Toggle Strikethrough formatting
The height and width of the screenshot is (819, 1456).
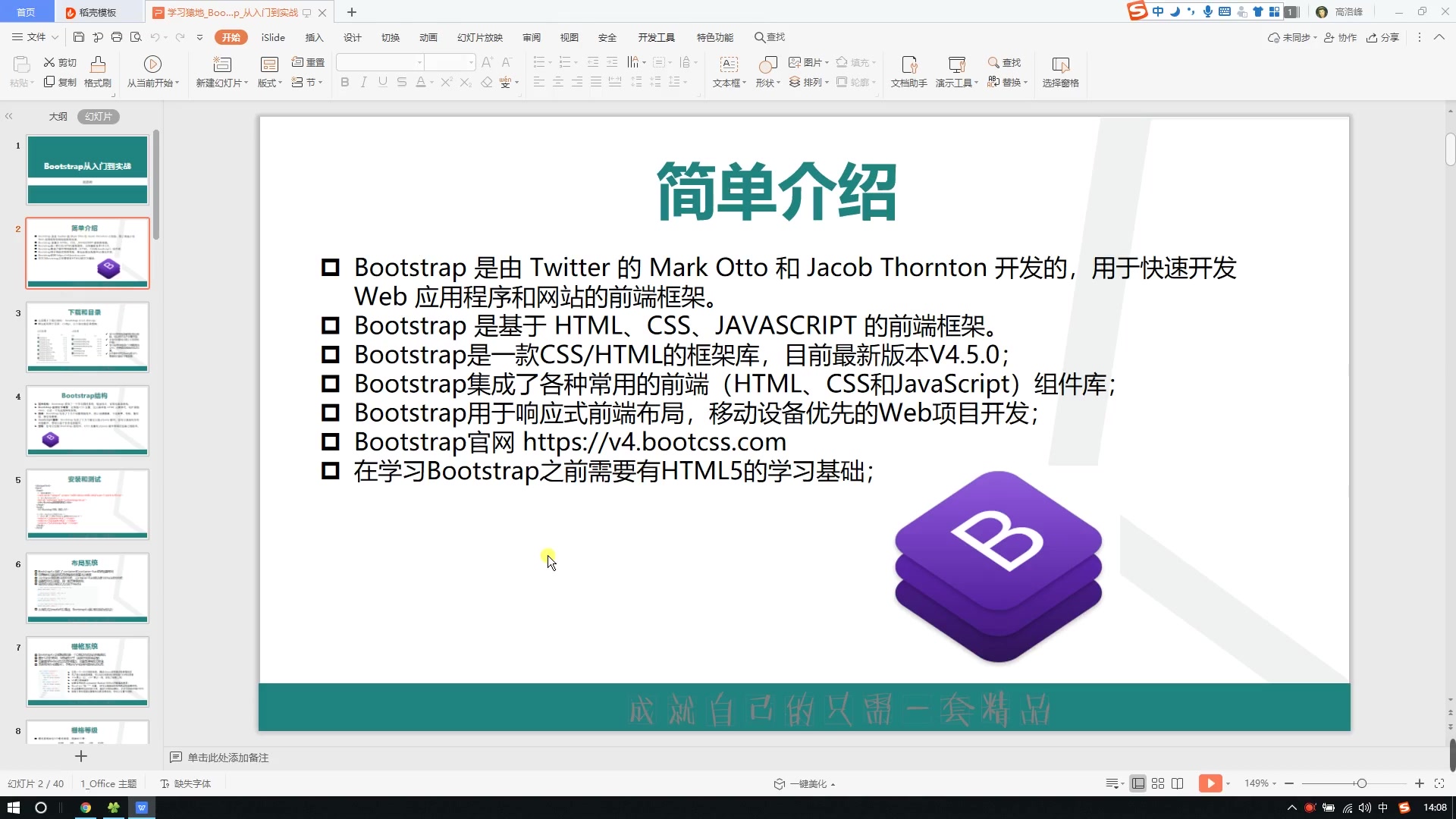[x=402, y=82]
